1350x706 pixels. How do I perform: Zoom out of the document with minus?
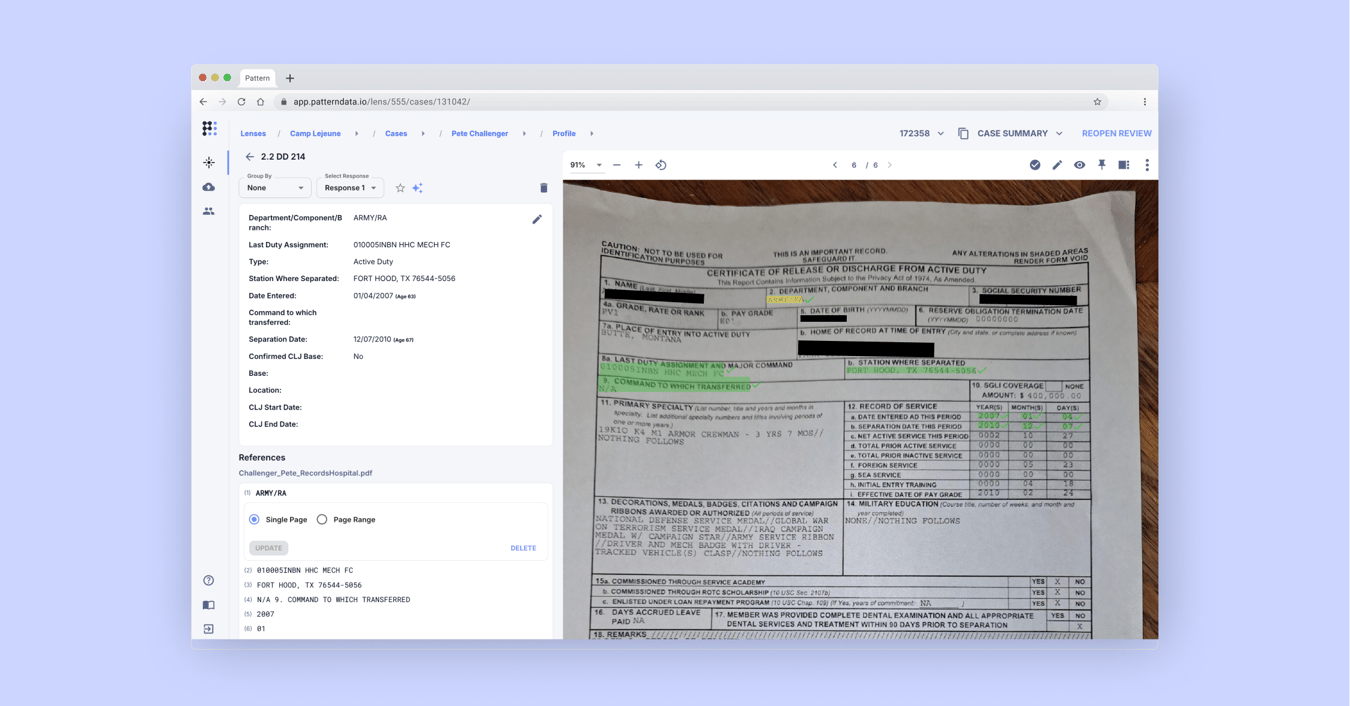(617, 165)
